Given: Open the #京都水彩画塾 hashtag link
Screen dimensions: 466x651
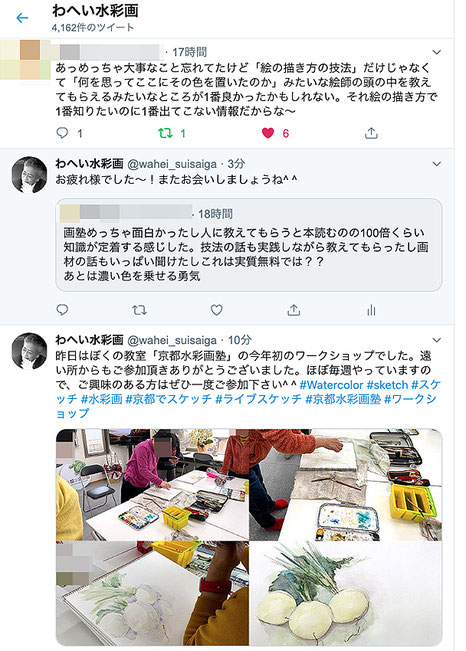Looking at the screenshot, I should (343, 399).
